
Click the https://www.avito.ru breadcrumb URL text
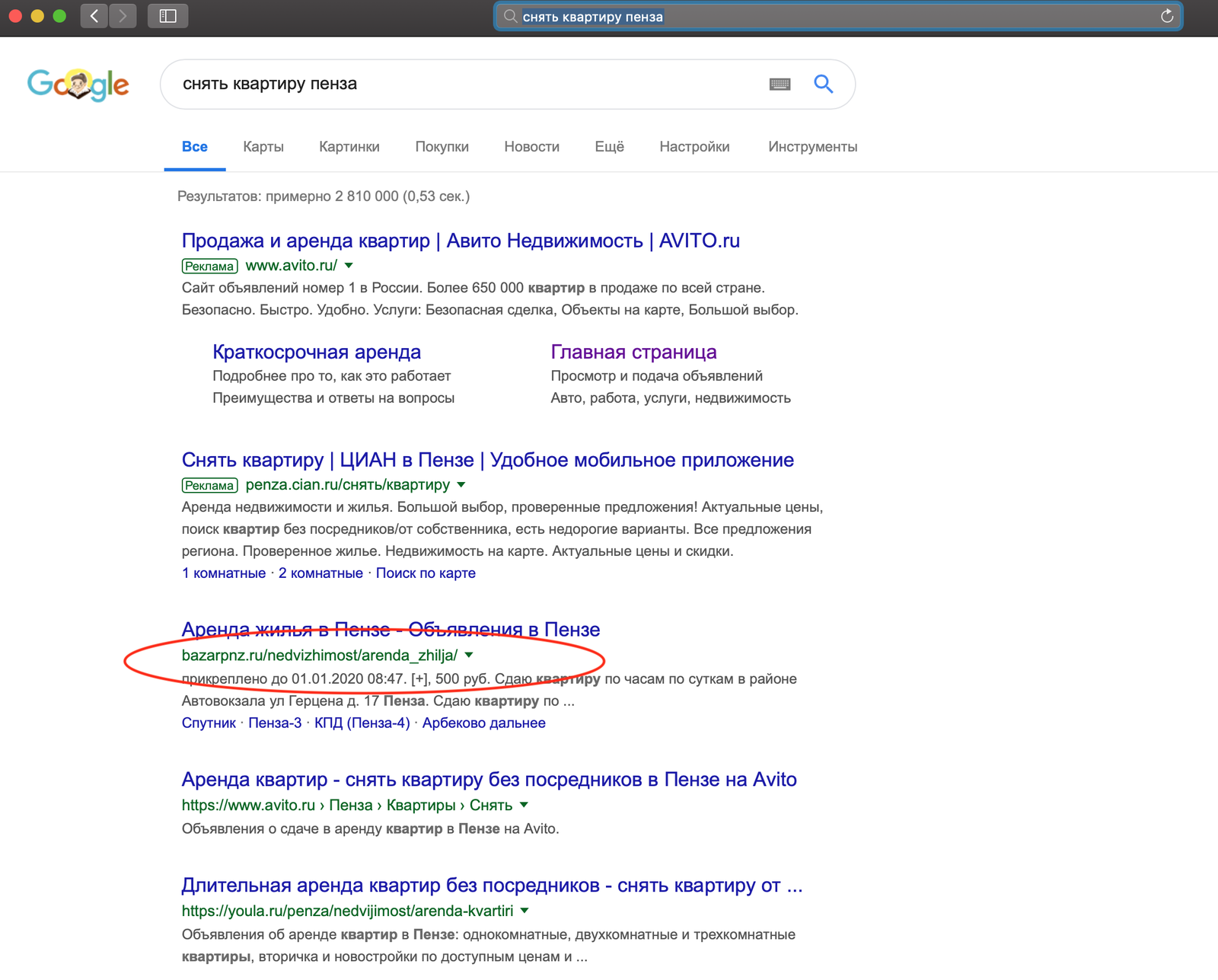[248, 806]
